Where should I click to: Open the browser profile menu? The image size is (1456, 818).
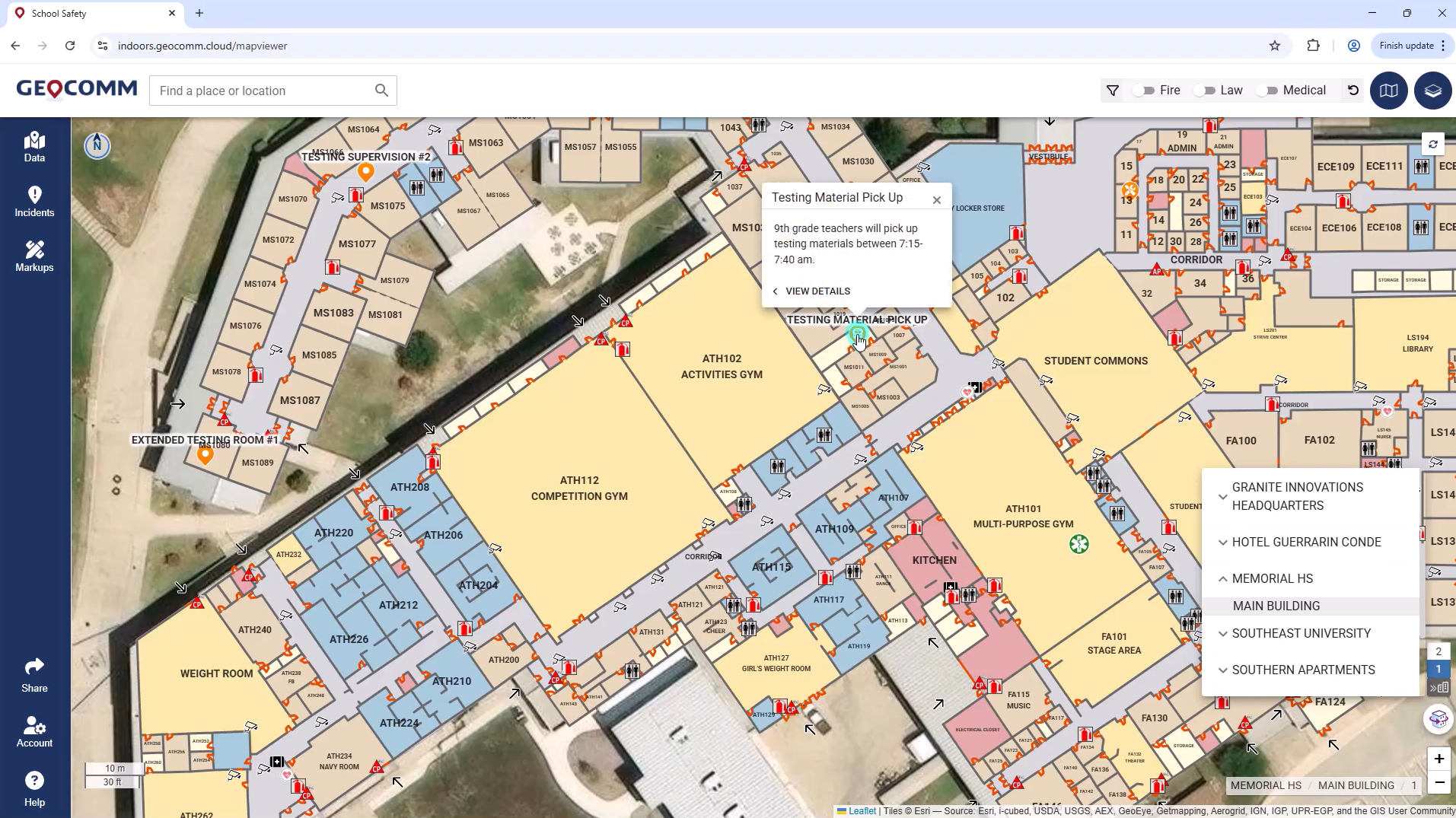pos(1354,46)
